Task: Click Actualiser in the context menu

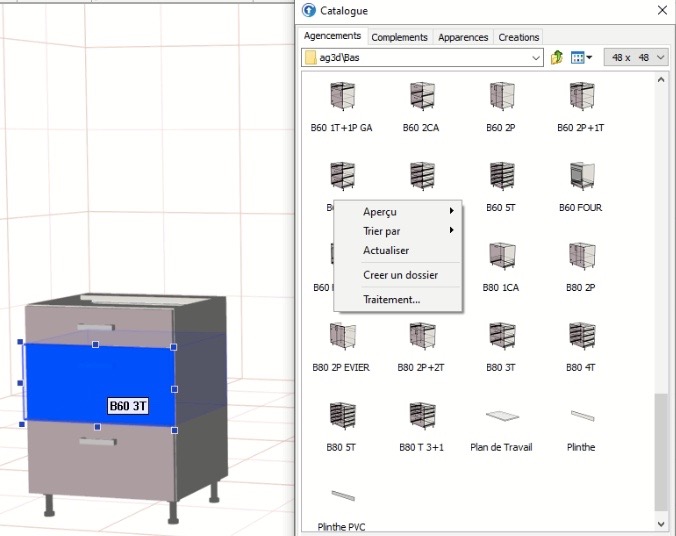Action: [x=386, y=251]
